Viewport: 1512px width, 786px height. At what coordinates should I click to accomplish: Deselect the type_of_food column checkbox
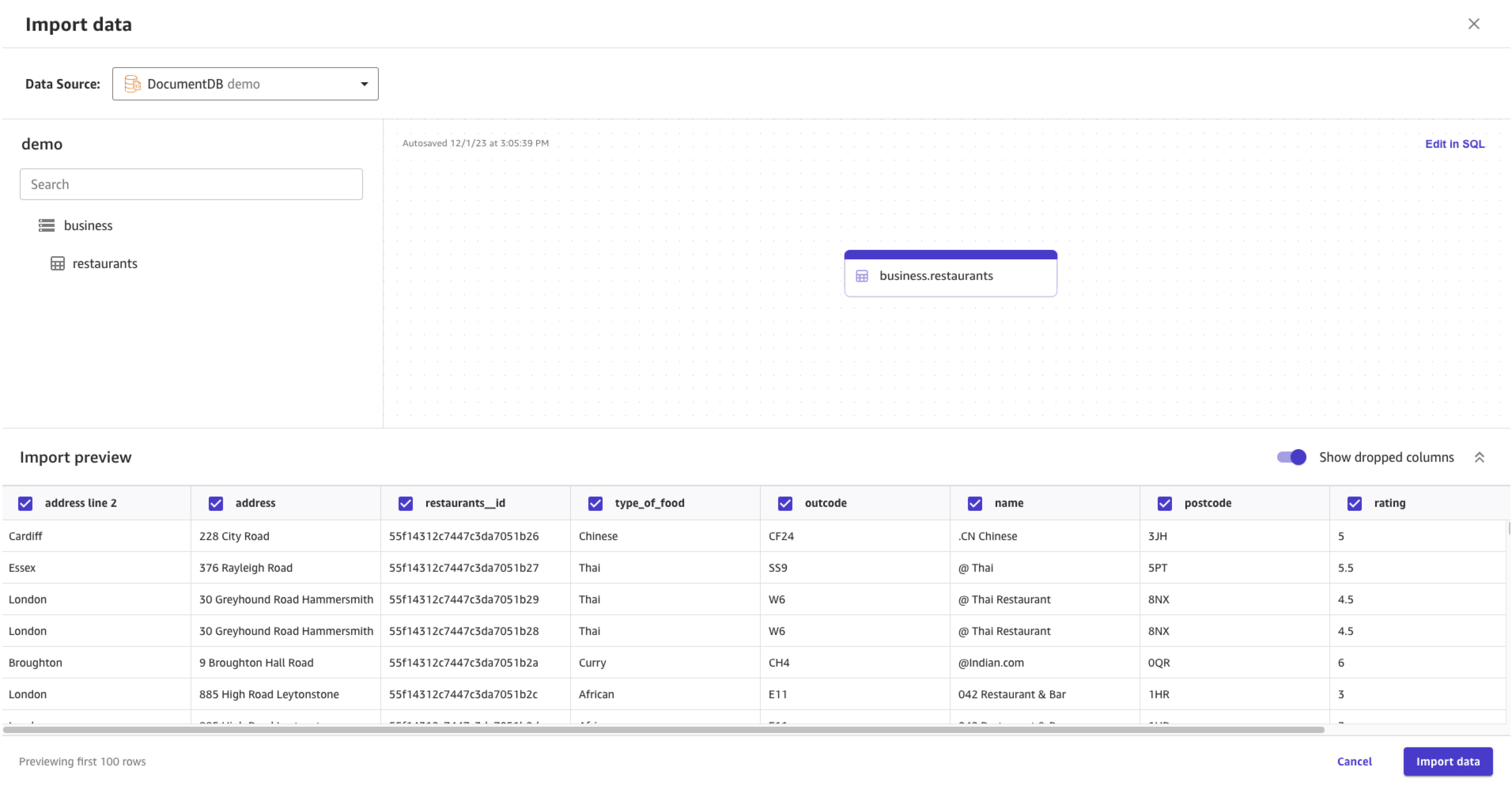(x=595, y=503)
